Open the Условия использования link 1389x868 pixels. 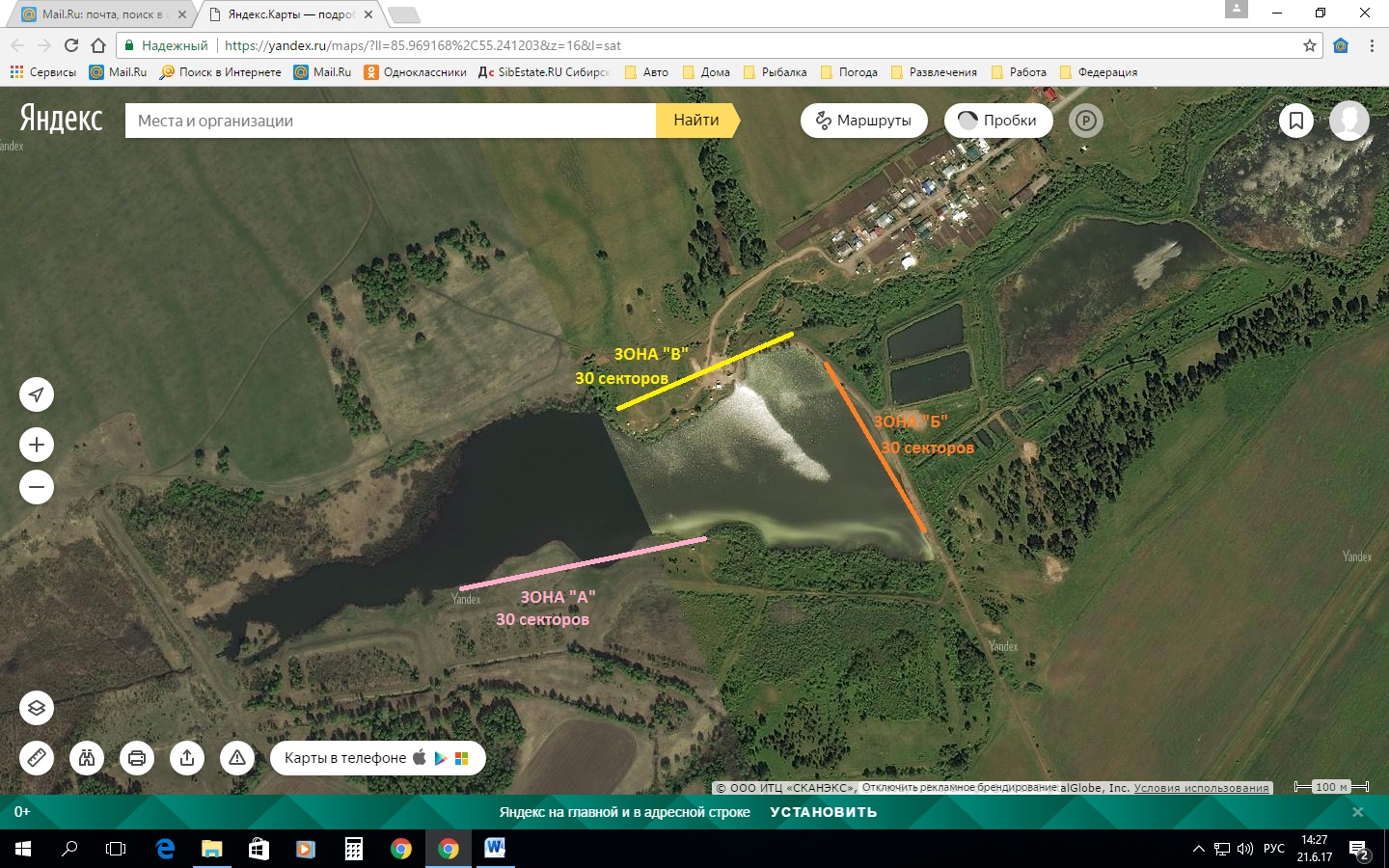pos(1201,788)
